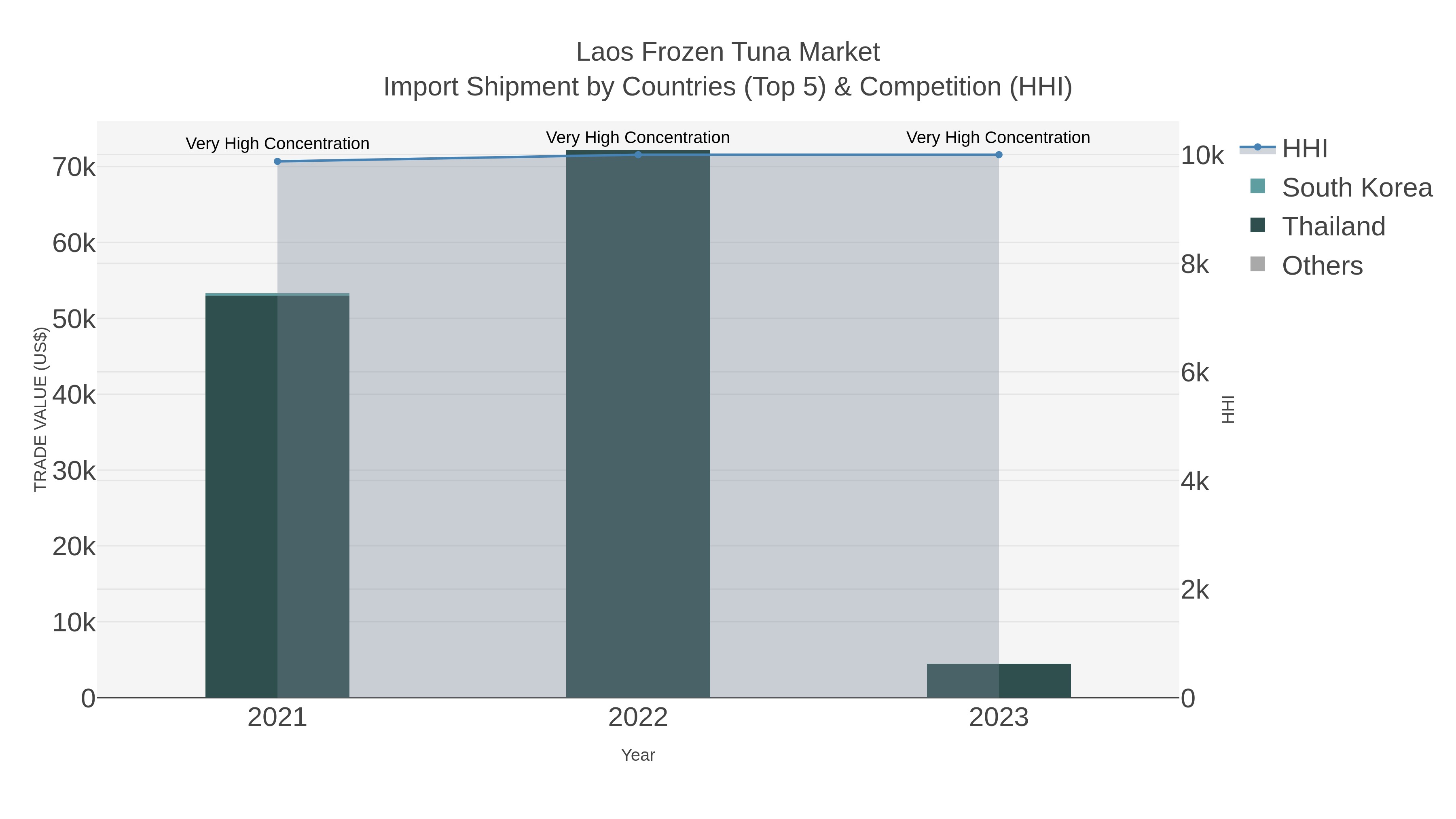Click the 40k left axis tick
The width and height of the screenshot is (1456, 819).
pyautogui.click(x=74, y=395)
